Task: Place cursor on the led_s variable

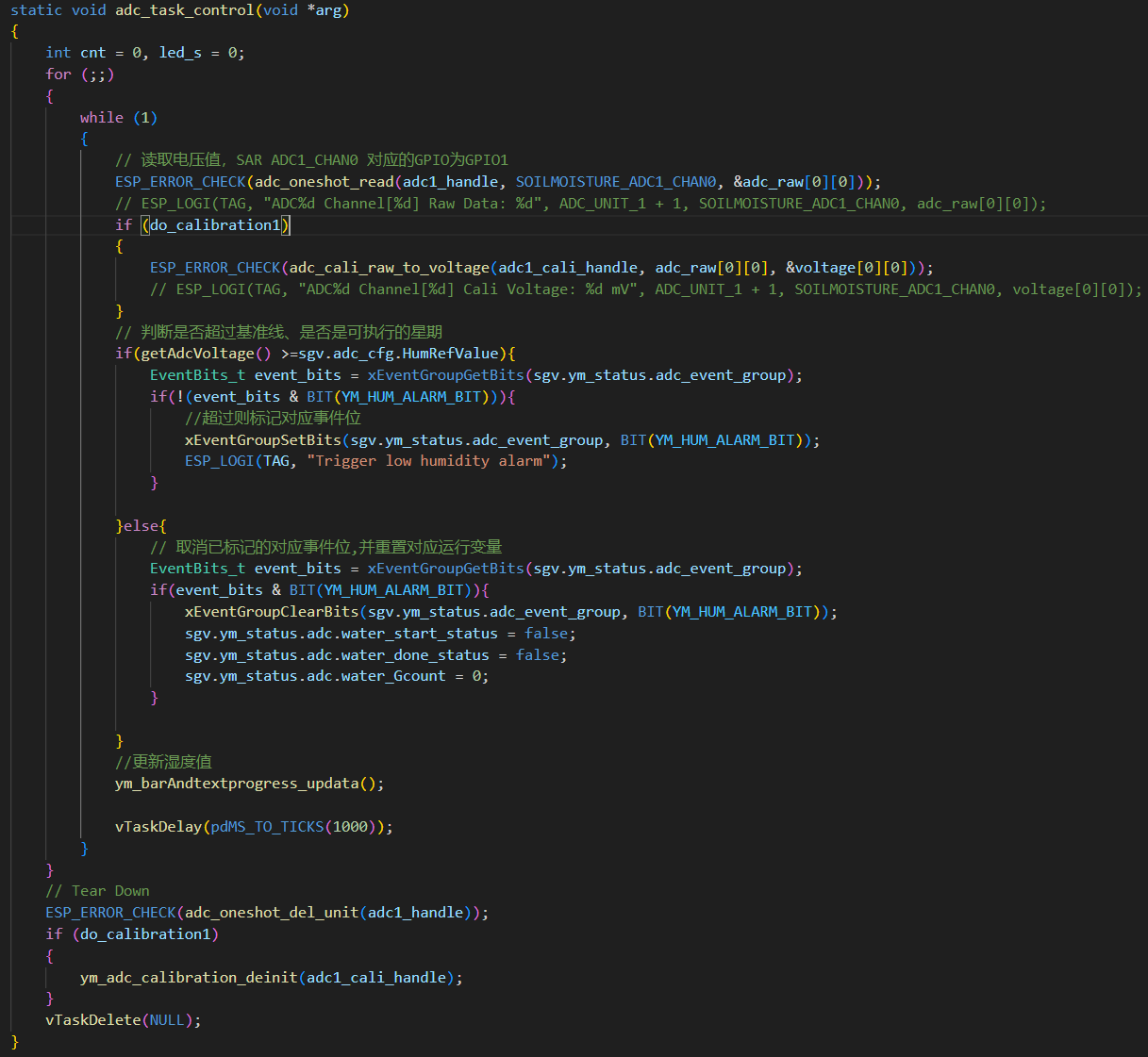Action: click(x=179, y=53)
